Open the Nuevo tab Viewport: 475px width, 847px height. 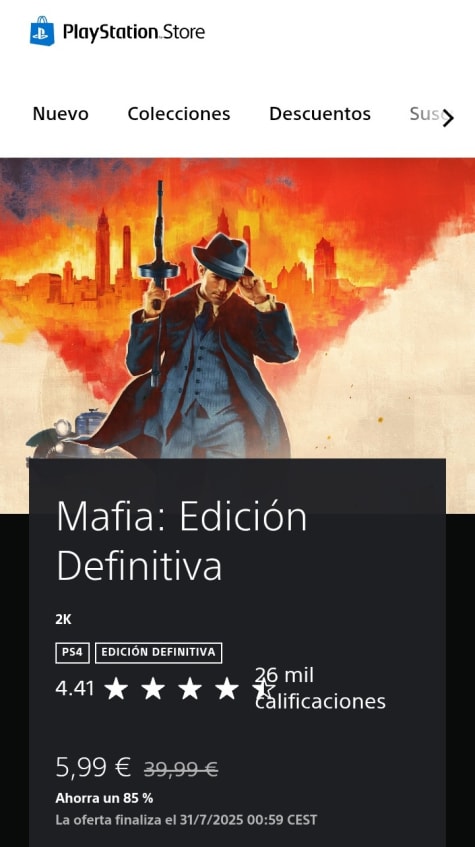tap(61, 114)
